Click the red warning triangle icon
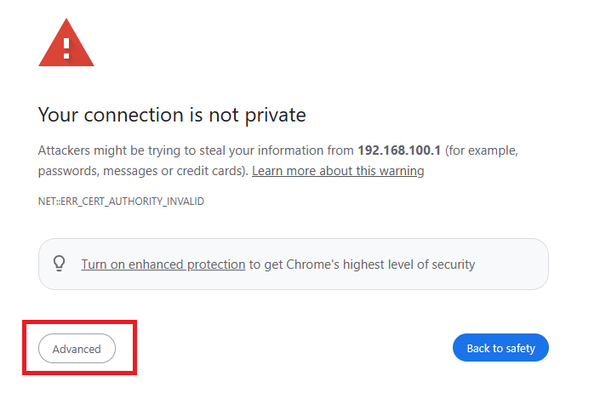This screenshot has height=415, width=600. (66, 44)
